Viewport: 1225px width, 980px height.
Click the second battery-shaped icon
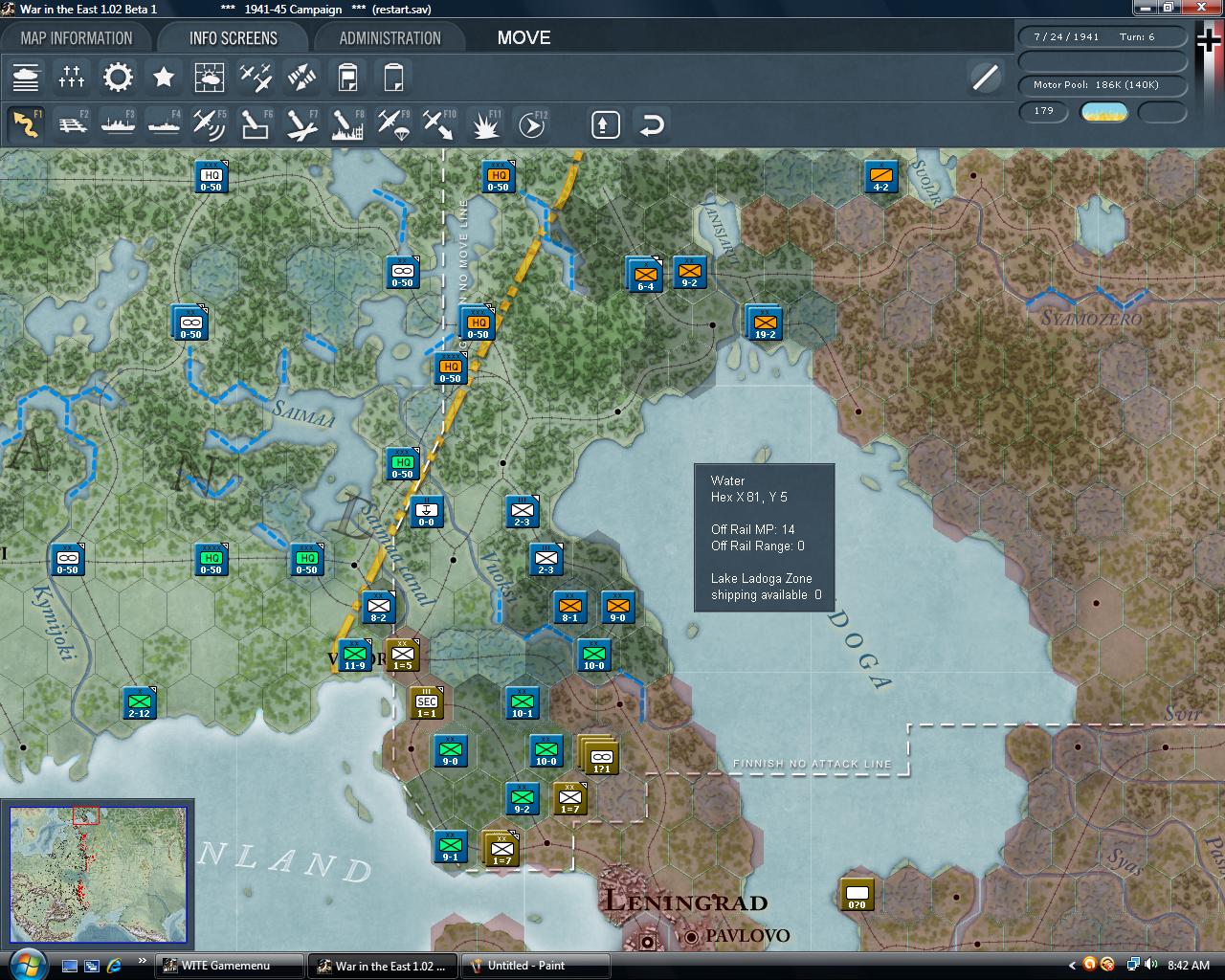(393, 78)
